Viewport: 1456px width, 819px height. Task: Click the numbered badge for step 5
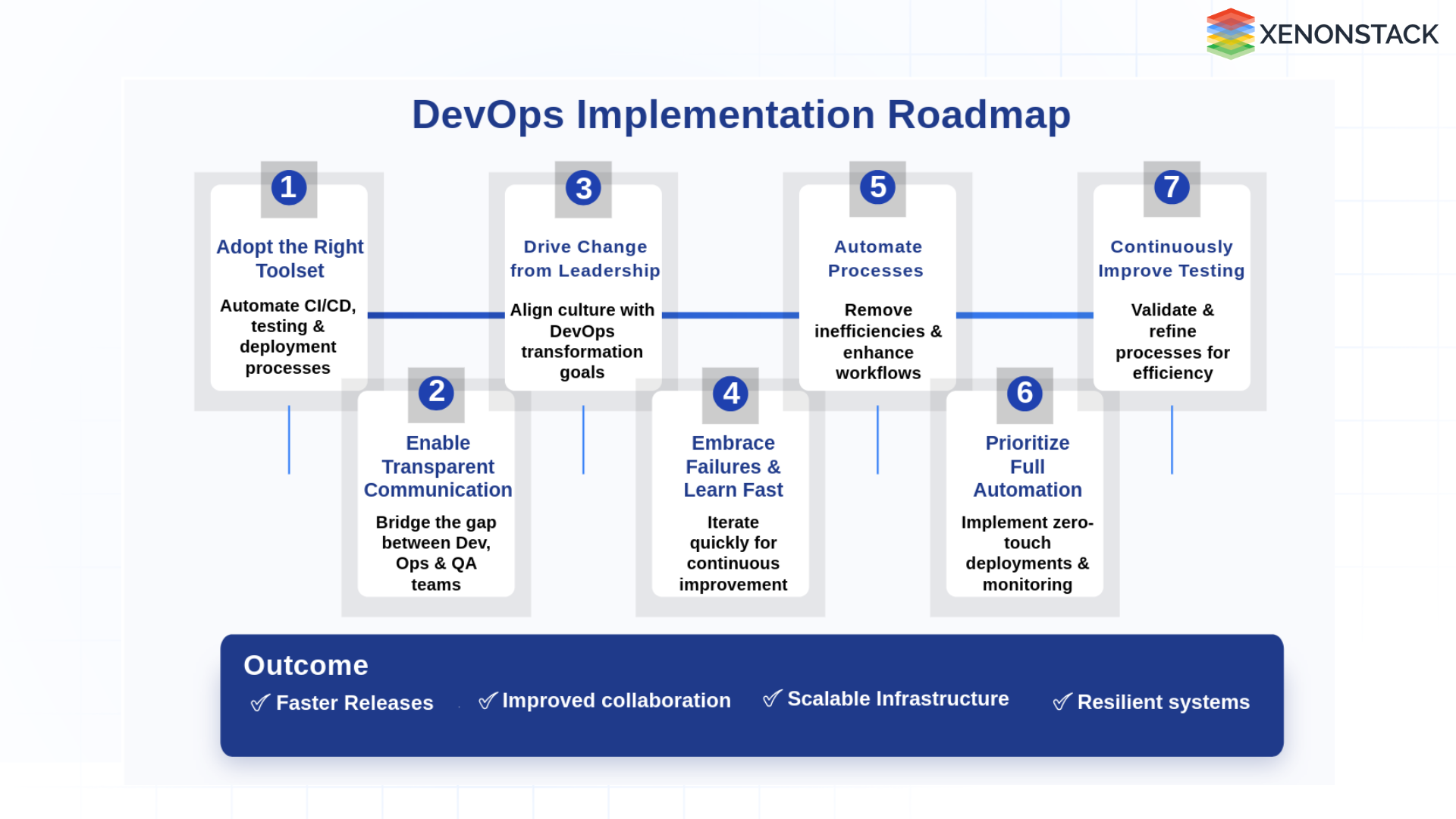[x=877, y=187]
